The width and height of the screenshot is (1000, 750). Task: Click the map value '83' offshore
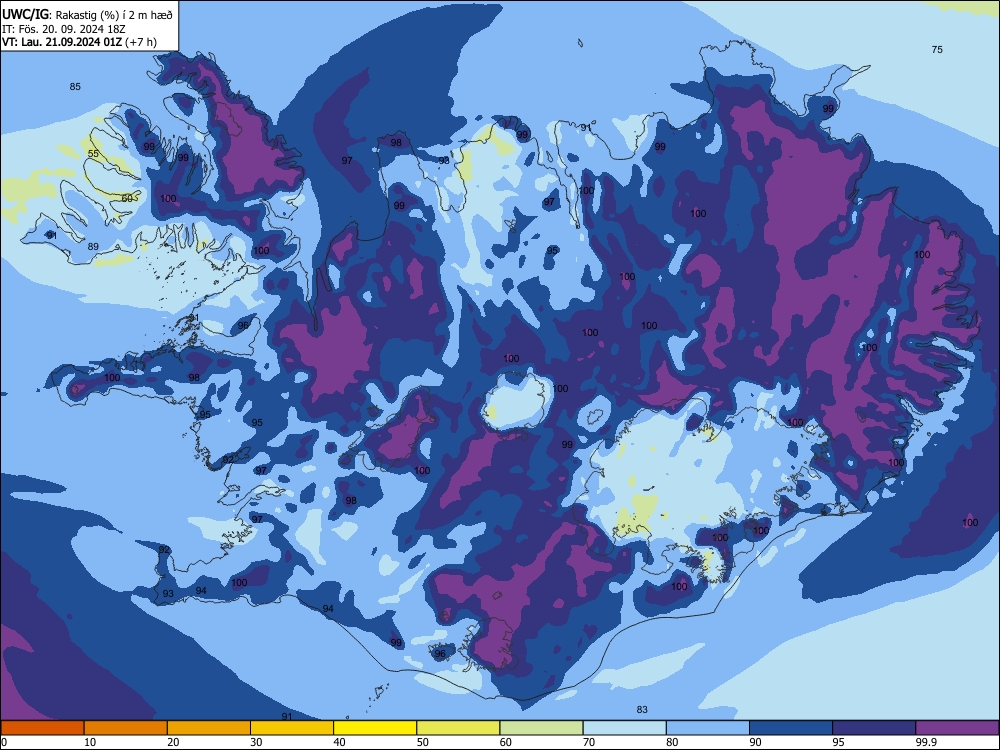tap(642, 709)
